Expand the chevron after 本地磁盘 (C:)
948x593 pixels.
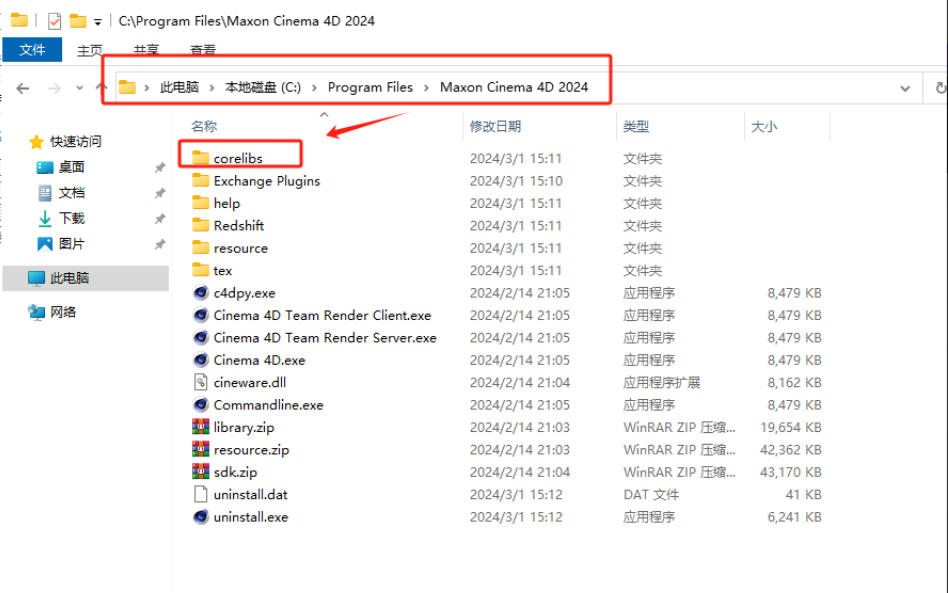coord(314,88)
